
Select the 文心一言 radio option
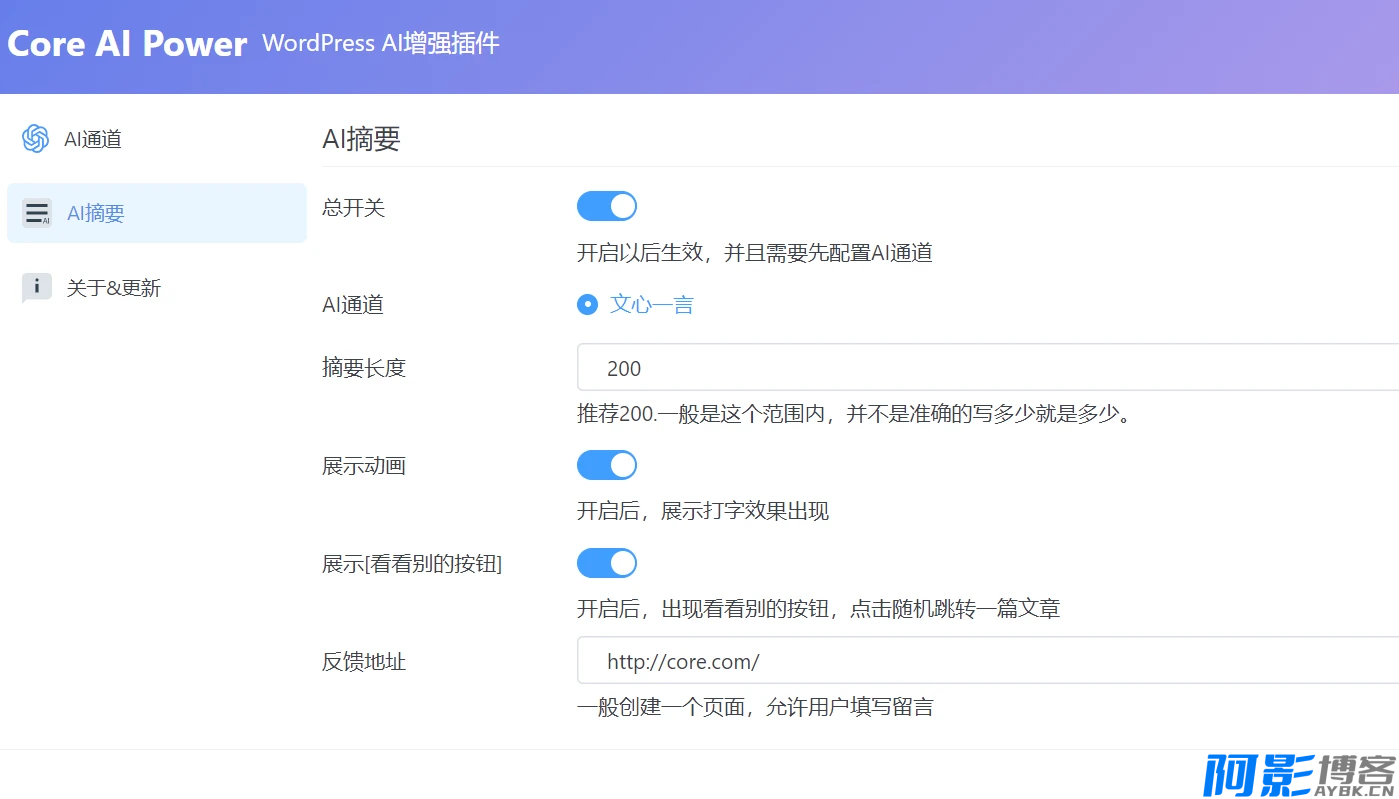coord(636,305)
